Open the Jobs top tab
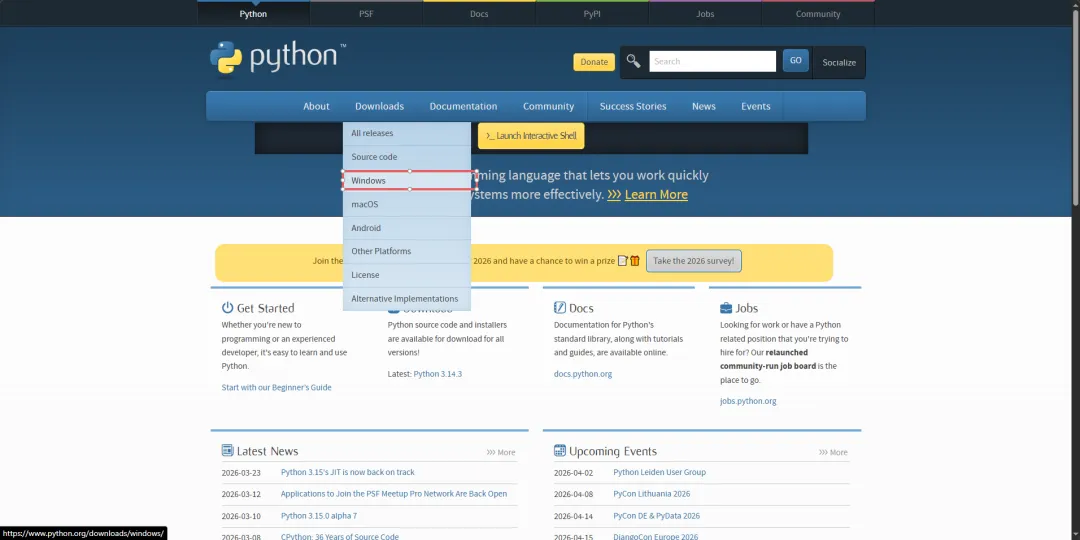Screen dimensions: 1080x540 pyautogui.click(x=705, y=14)
